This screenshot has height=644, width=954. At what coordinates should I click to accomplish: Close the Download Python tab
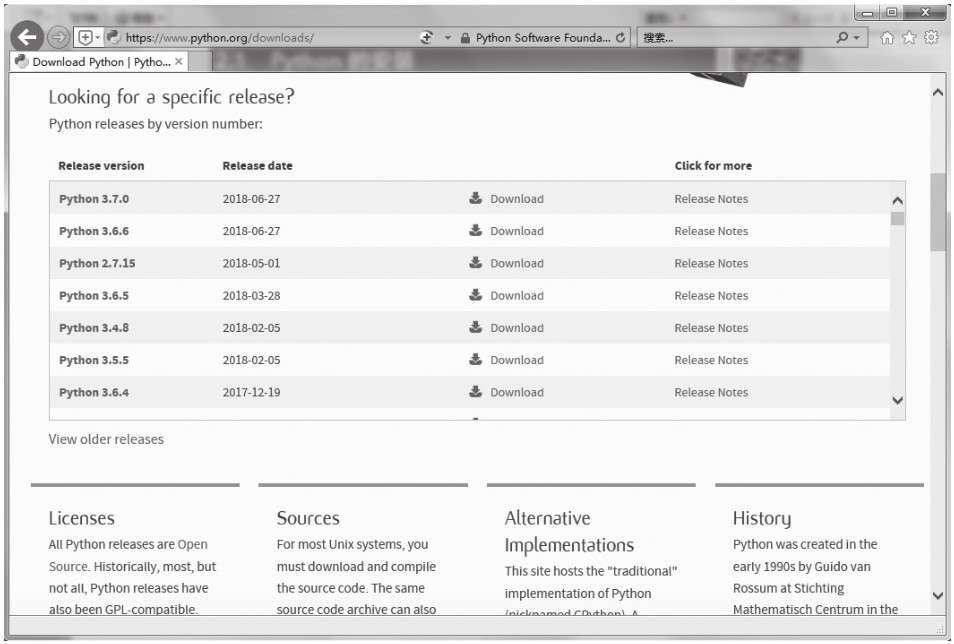click(179, 62)
